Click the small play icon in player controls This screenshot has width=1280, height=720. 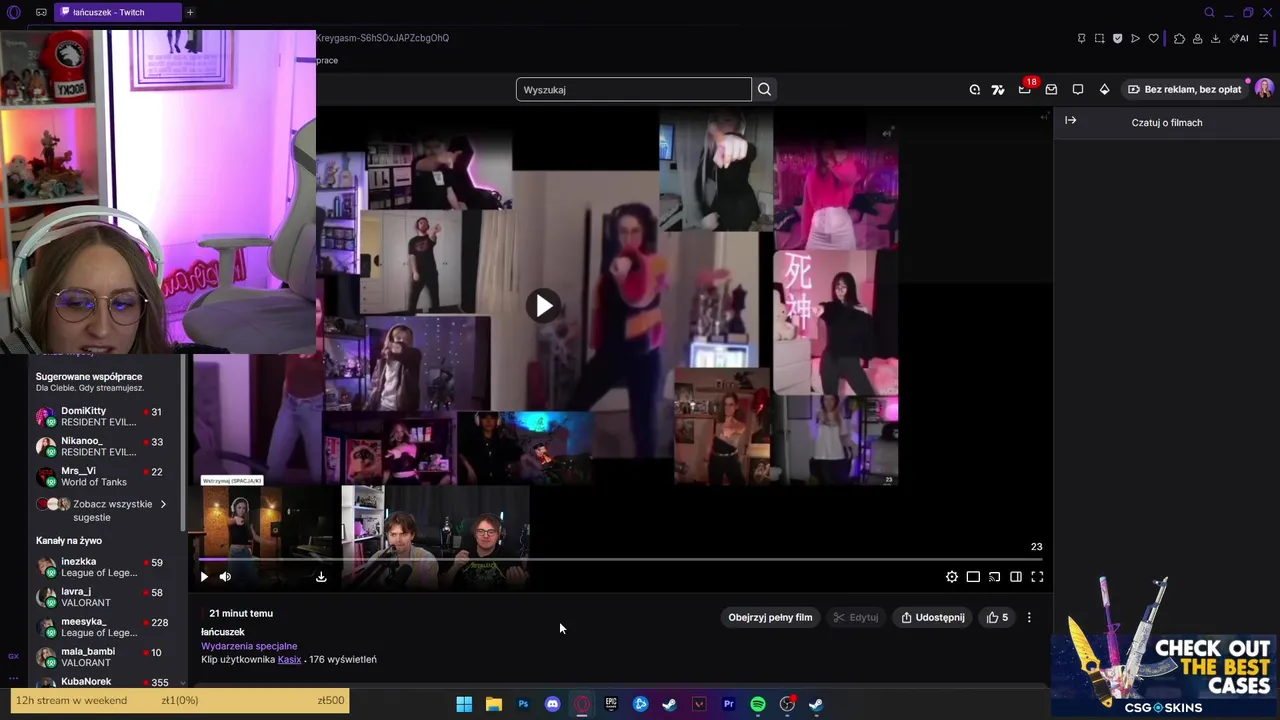coord(204,577)
